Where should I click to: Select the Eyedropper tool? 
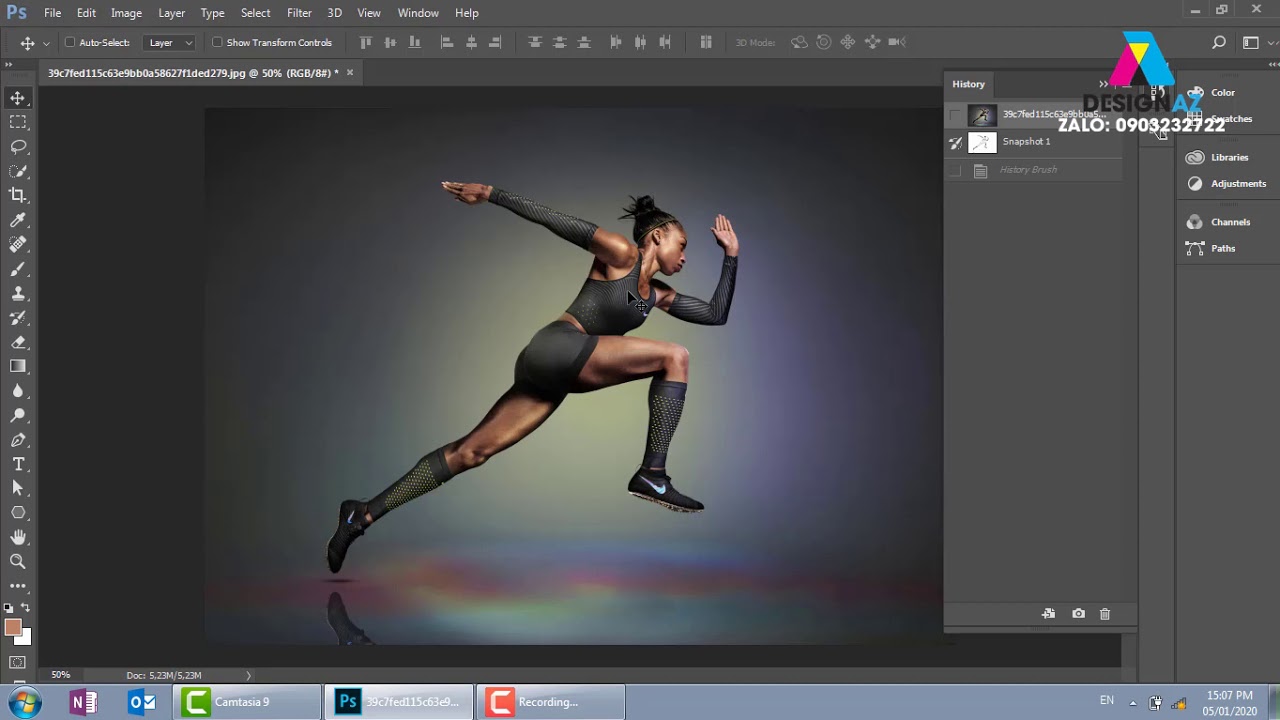tap(18, 220)
